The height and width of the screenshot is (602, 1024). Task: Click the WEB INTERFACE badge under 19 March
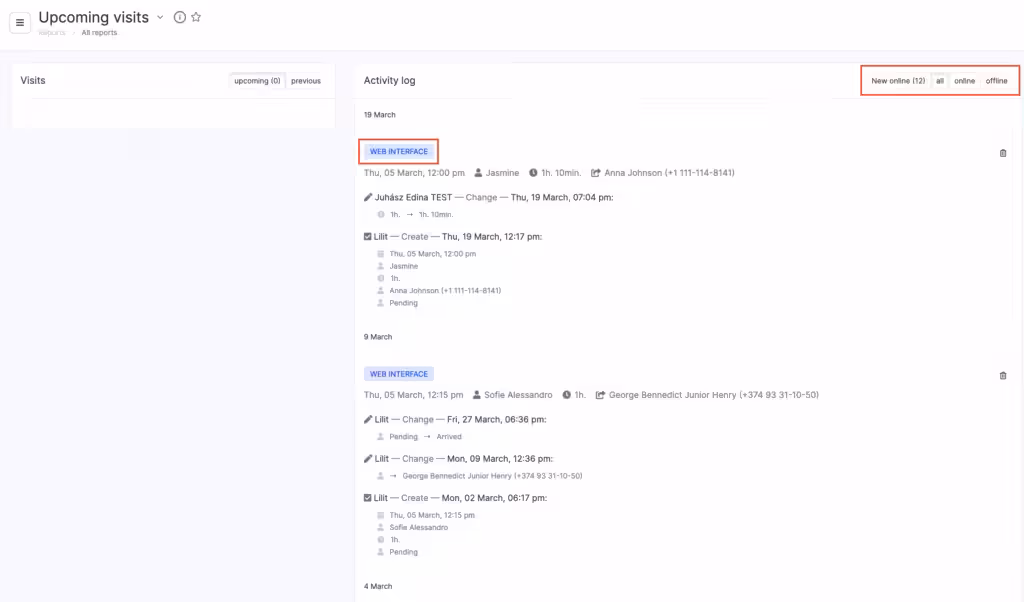(399, 152)
